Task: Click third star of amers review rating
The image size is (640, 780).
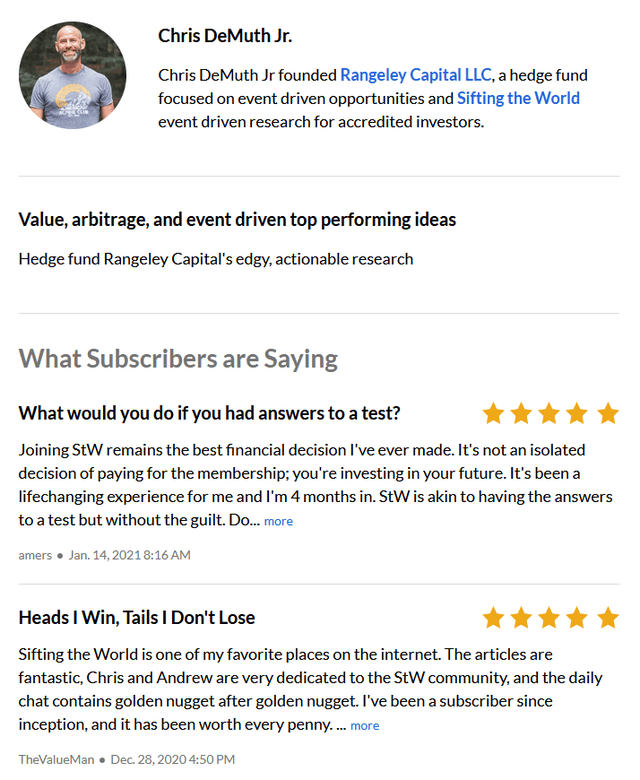Action: click(550, 413)
